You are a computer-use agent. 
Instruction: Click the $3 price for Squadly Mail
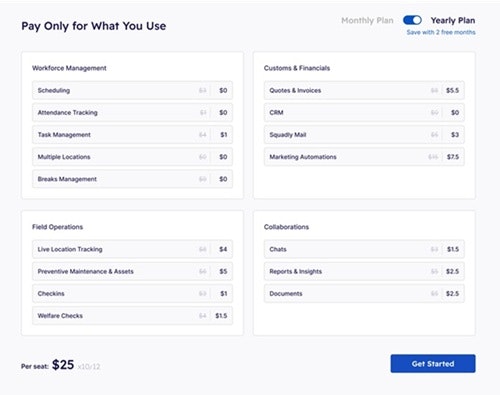[455, 135]
